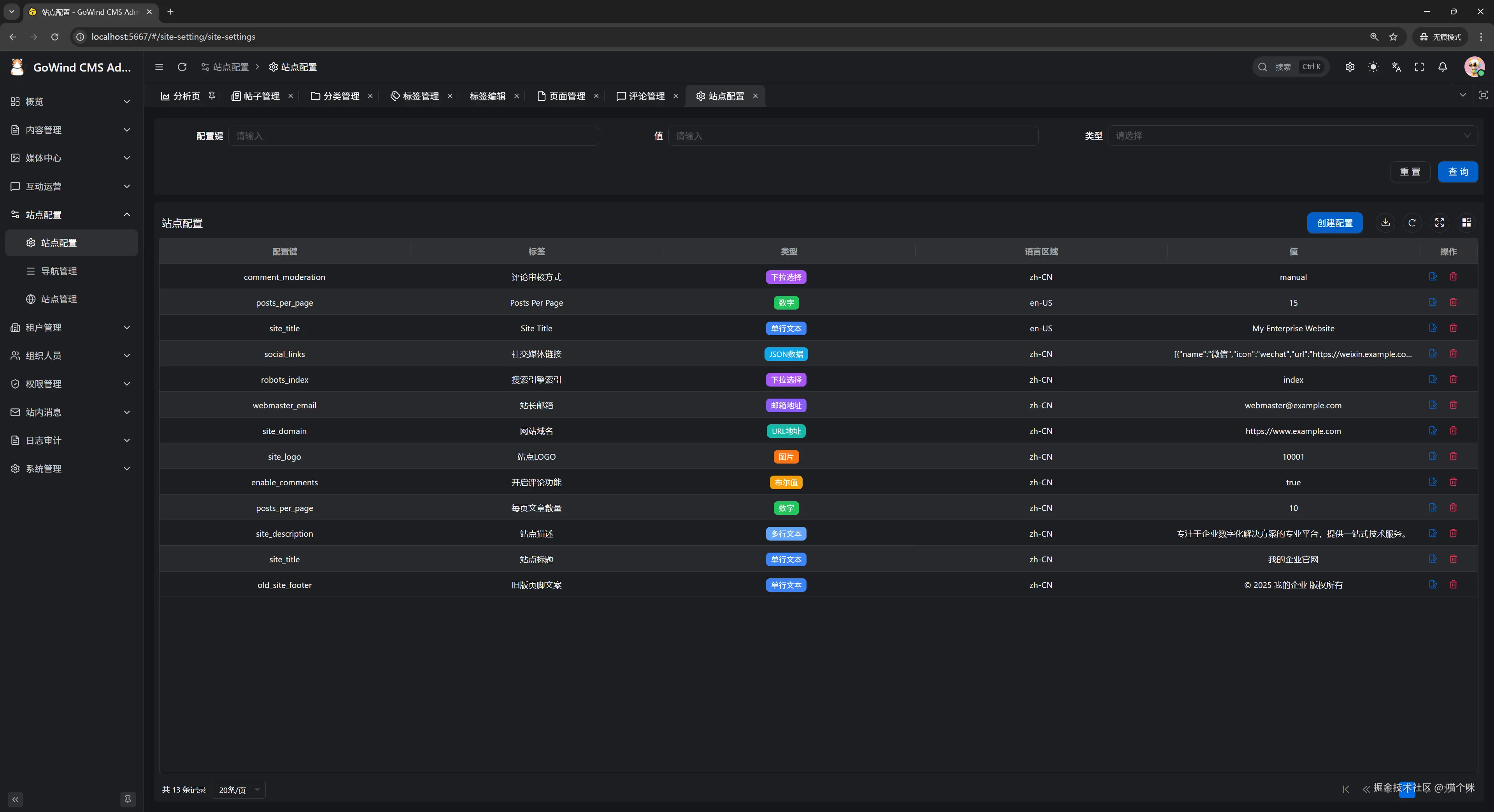Open the 类型 select dropdown
1494x812 pixels.
click(x=1292, y=136)
